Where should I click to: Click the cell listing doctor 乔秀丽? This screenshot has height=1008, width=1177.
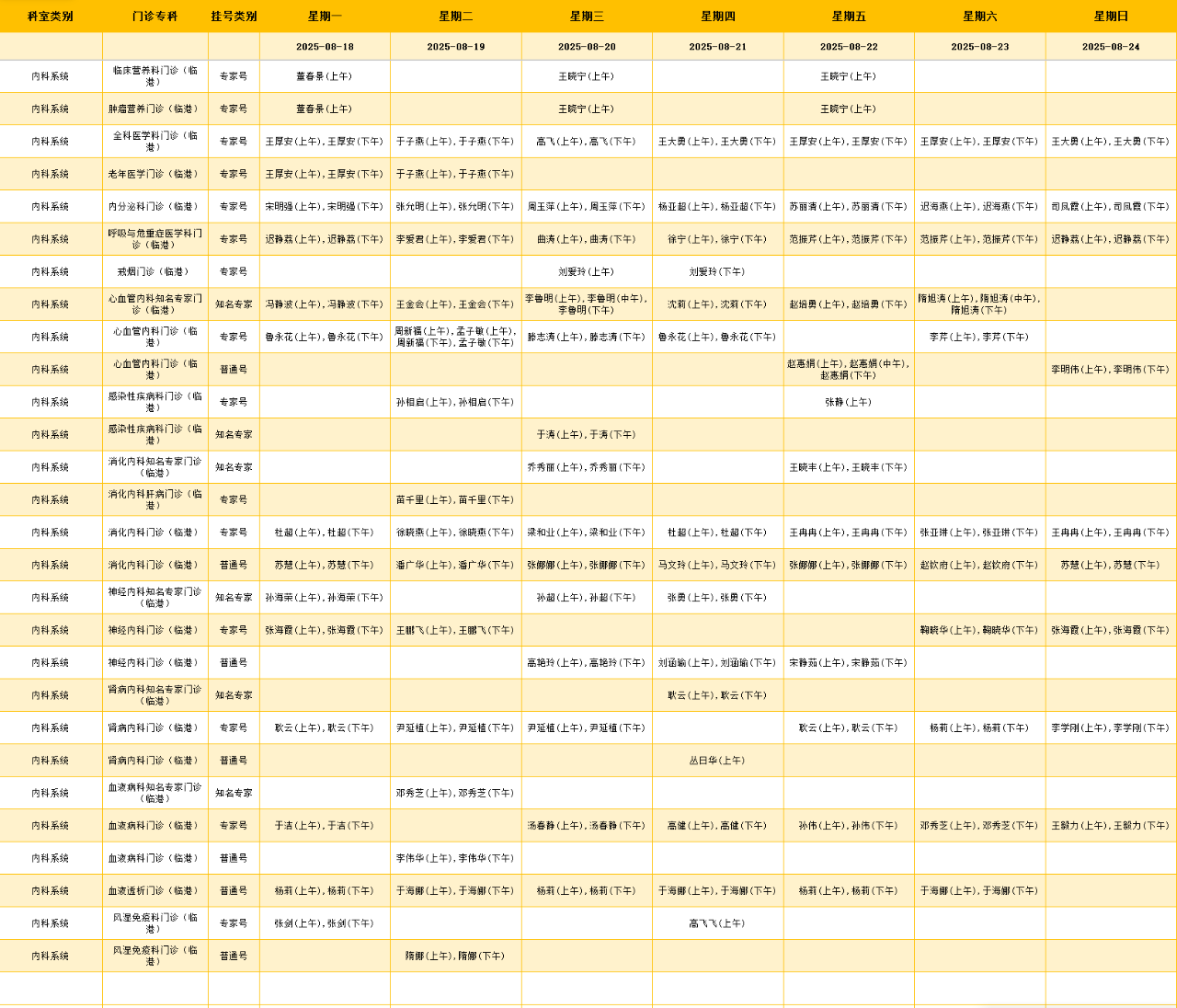(587, 467)
